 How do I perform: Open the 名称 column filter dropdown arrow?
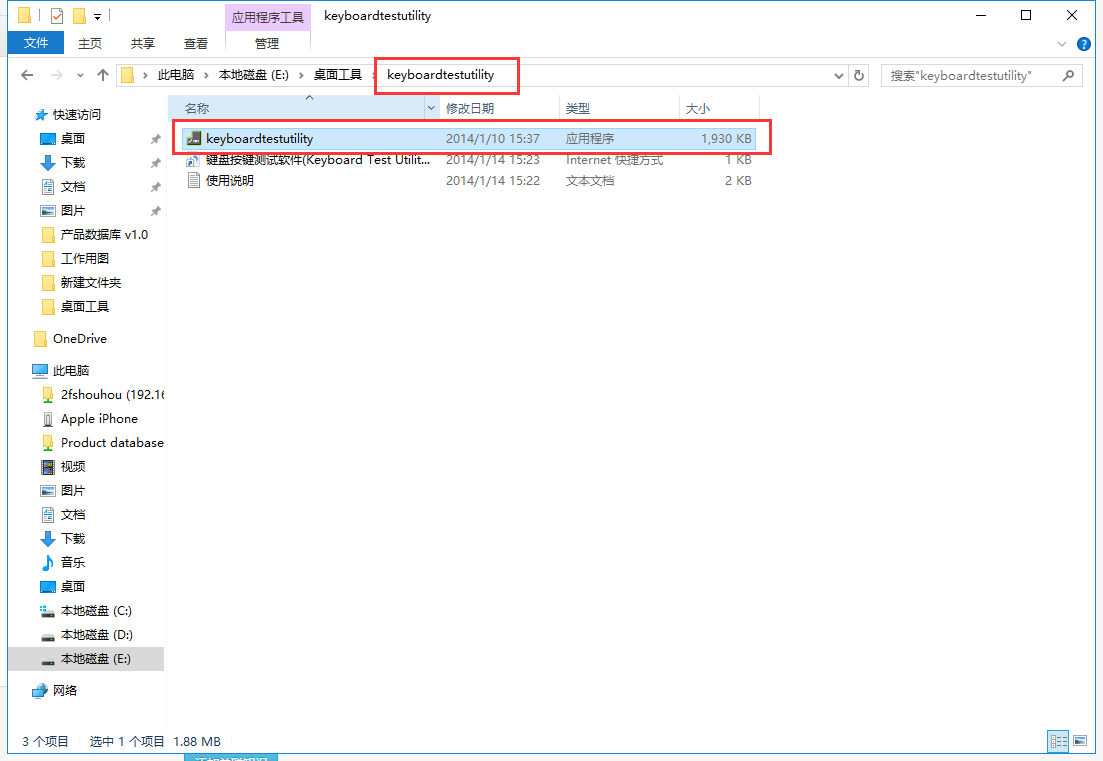pos(431,108)
